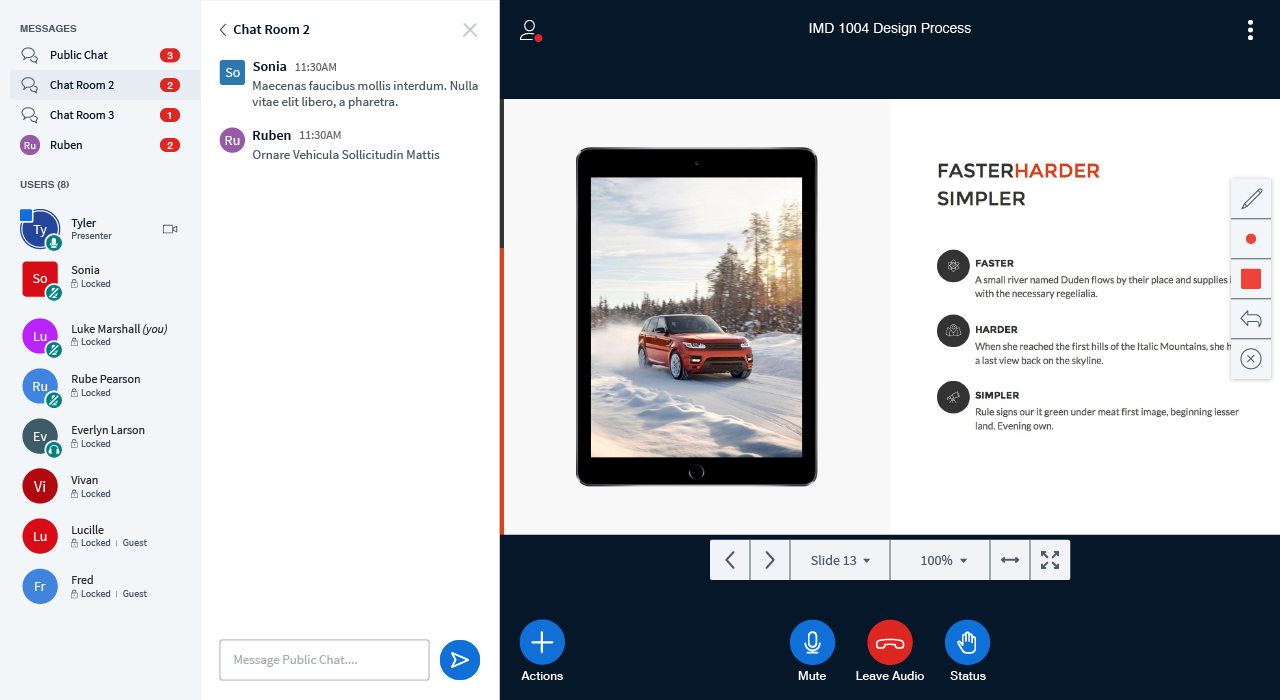Open the Slide 13 dropdown
Viewport: 1280px width, 700px height.
[x=840, y=560]
